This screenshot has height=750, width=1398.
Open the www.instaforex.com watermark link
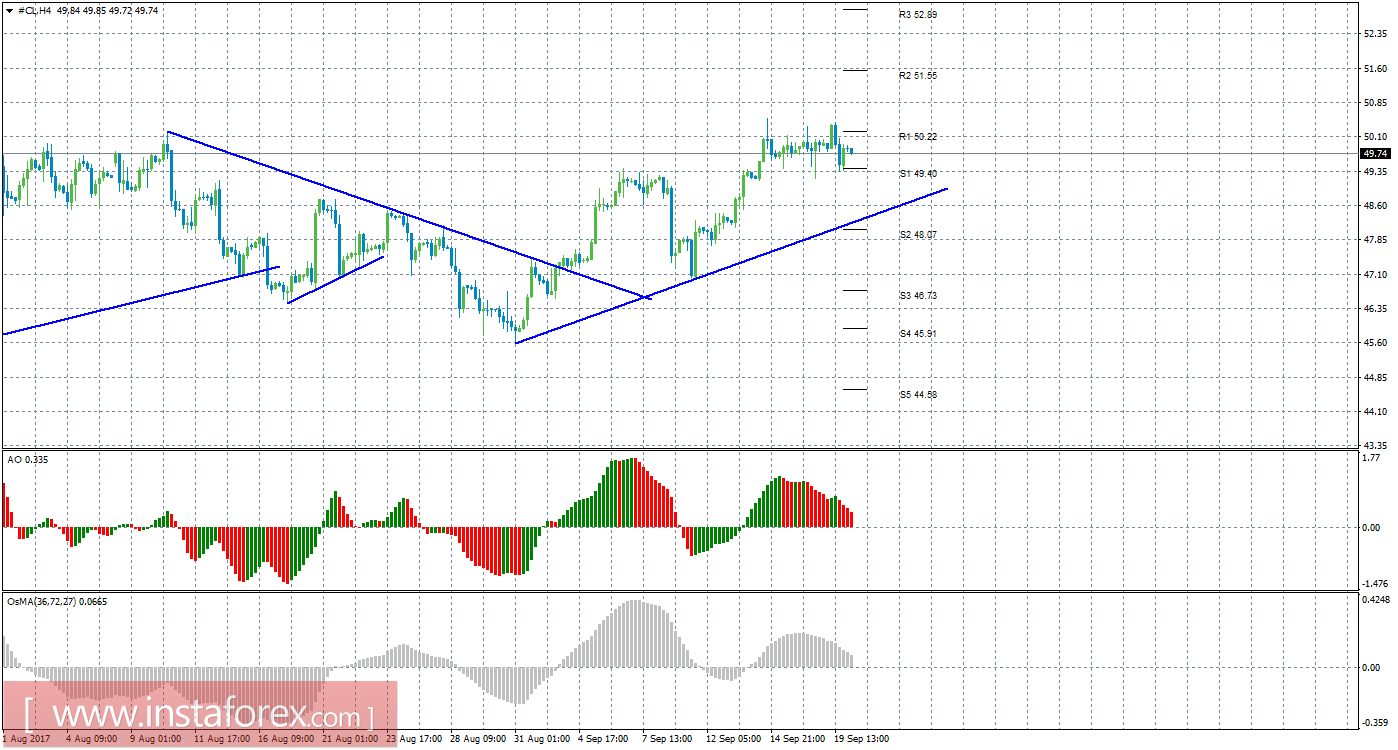(x=198, y=716)
